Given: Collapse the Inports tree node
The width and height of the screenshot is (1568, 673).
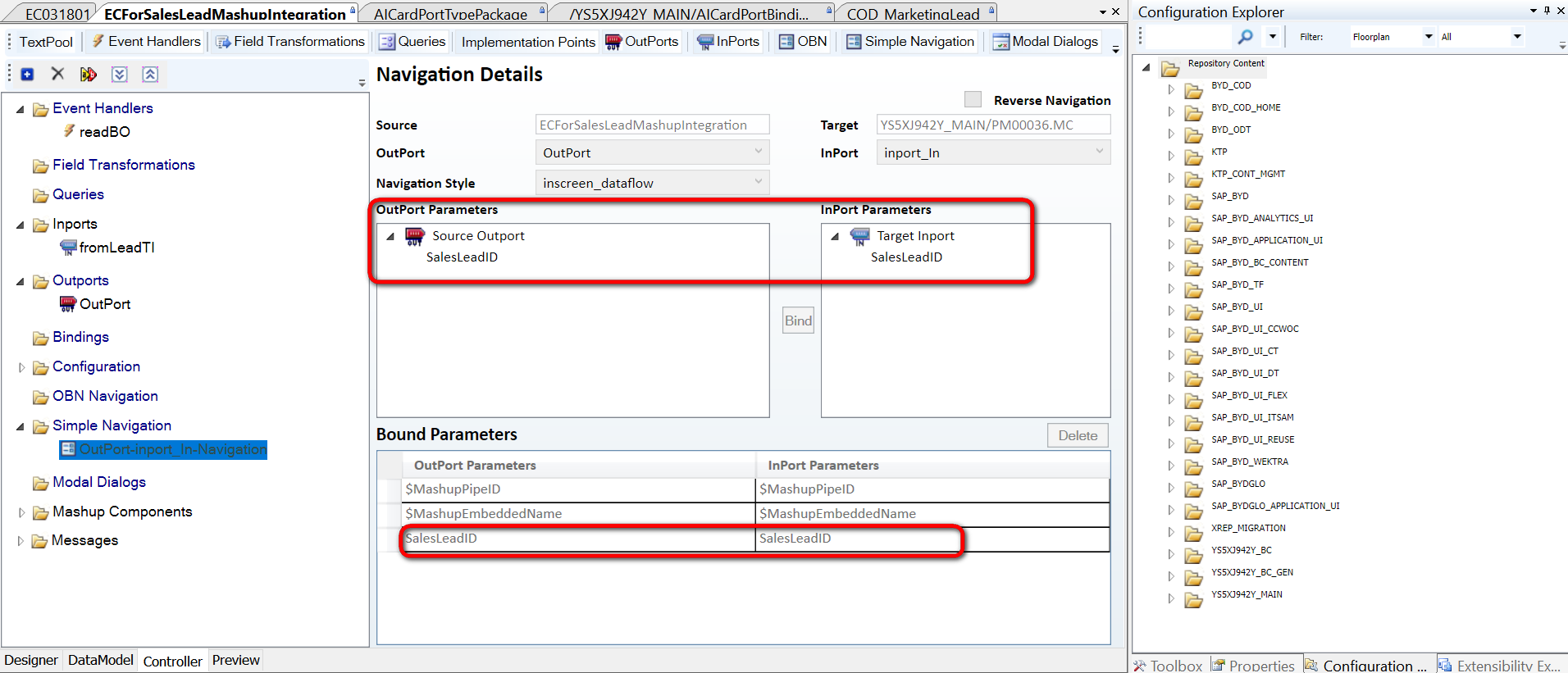Looking at the screenshot, I should click(x=21, y=225).
